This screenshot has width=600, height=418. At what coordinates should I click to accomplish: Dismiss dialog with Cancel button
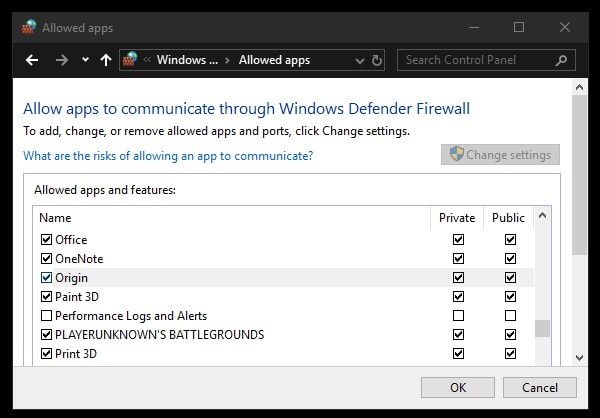[x=540, y=387]
